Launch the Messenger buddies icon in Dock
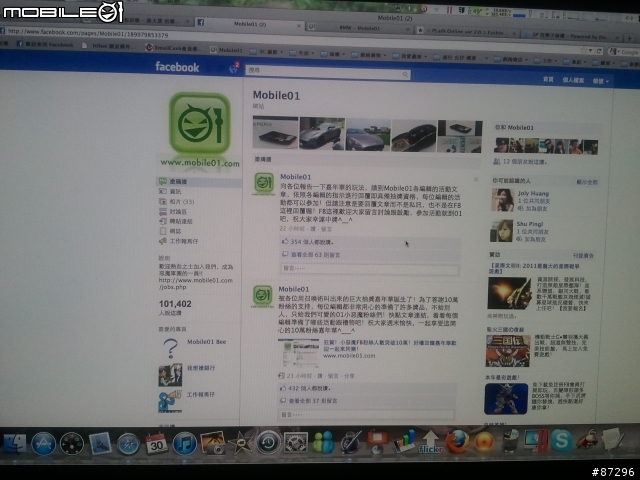 tap(323, 443)
